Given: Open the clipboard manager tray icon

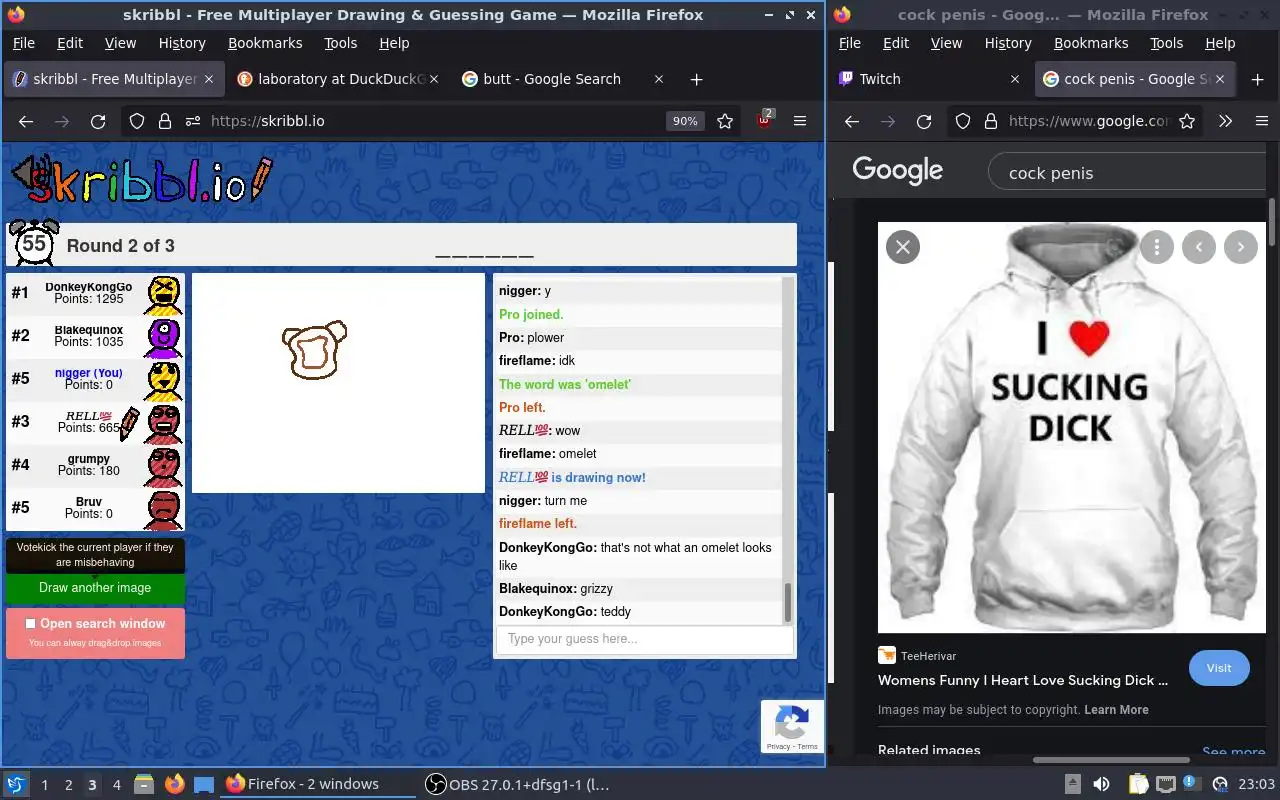Looking at the screenshot, I should (1137, 784).
